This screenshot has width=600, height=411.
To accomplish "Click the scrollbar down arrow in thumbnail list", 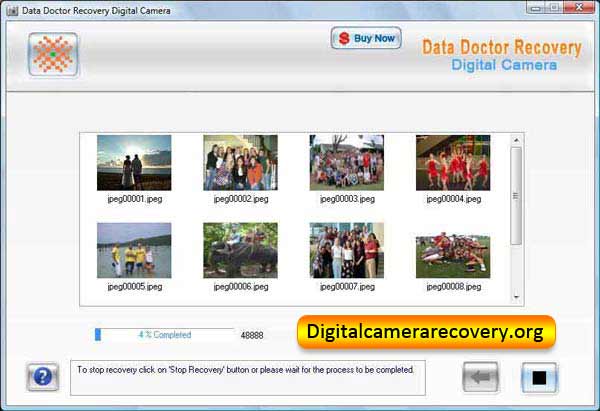I will click(516, 297).
